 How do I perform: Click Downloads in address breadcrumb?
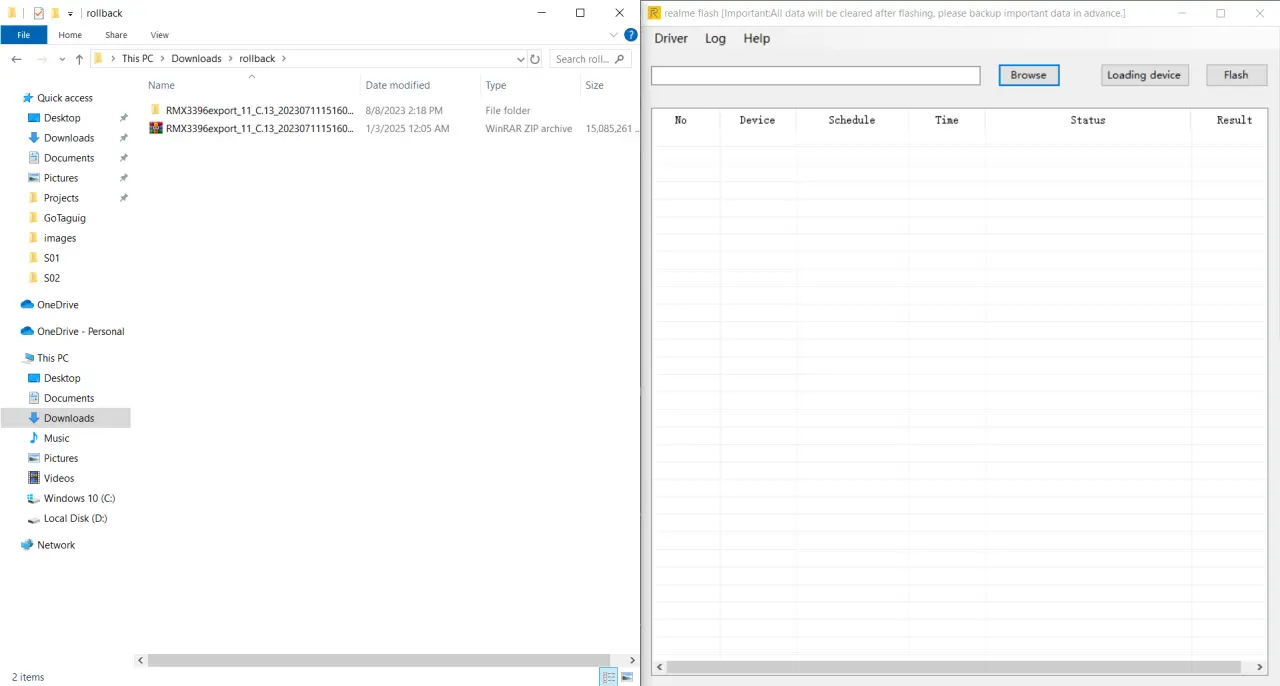196,59
